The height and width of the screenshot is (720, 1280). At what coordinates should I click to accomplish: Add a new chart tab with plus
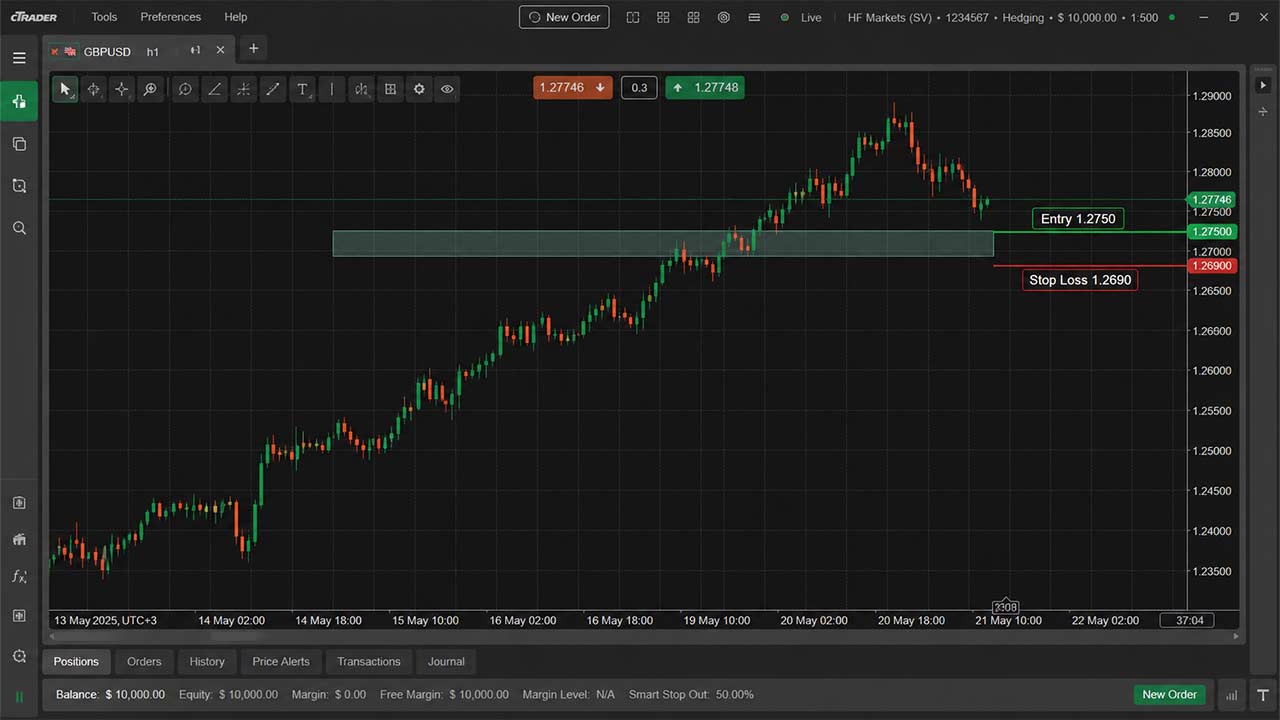pyautogui.click(x=253, y=48)
